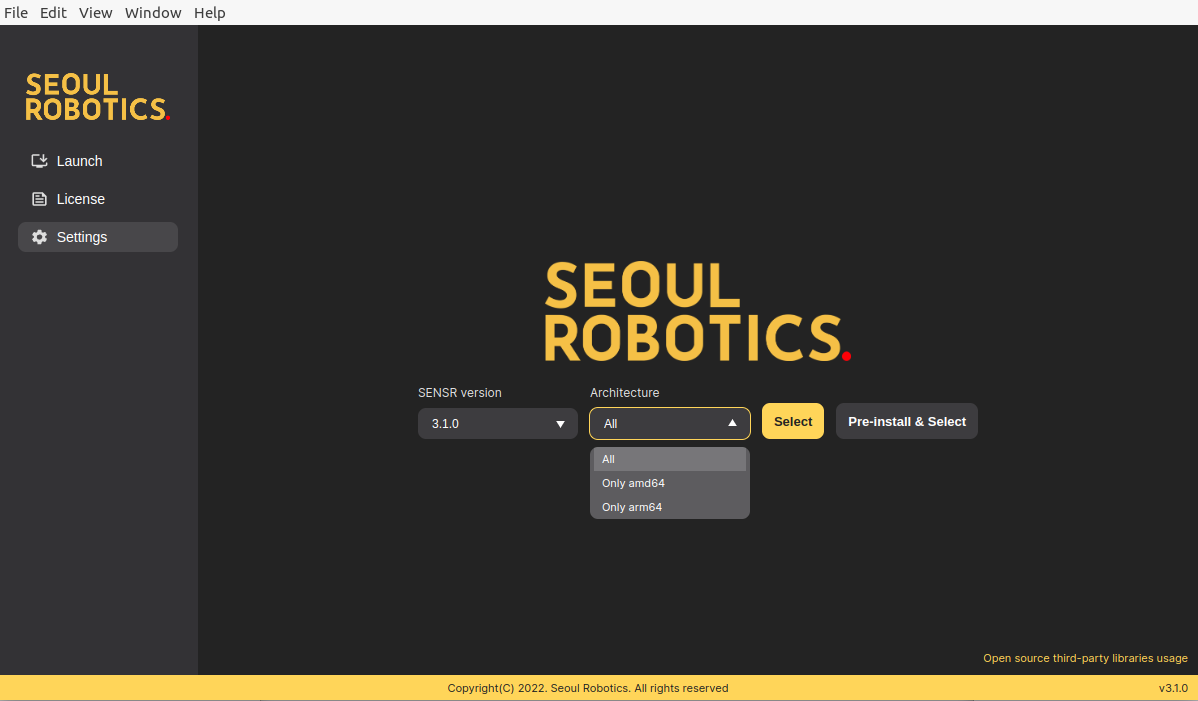Click the v3.1.0 version in footer

tap(1173, 688)
